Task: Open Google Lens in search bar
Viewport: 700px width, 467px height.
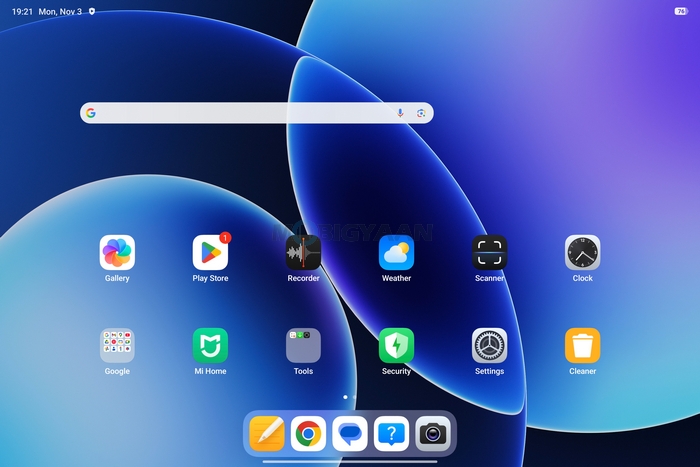Action: (x=421, y=113)
